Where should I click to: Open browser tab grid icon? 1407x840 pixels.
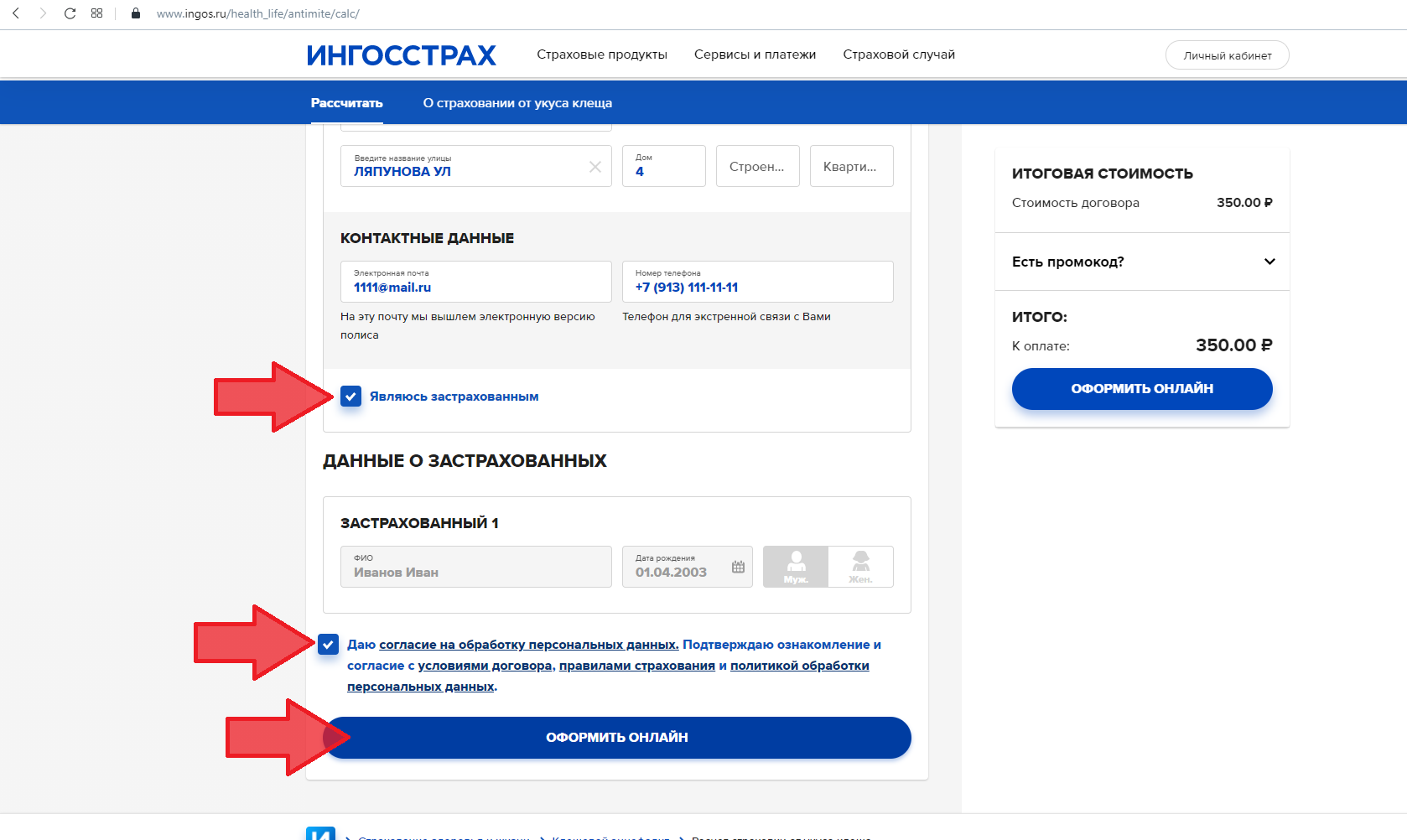[97, 13]
